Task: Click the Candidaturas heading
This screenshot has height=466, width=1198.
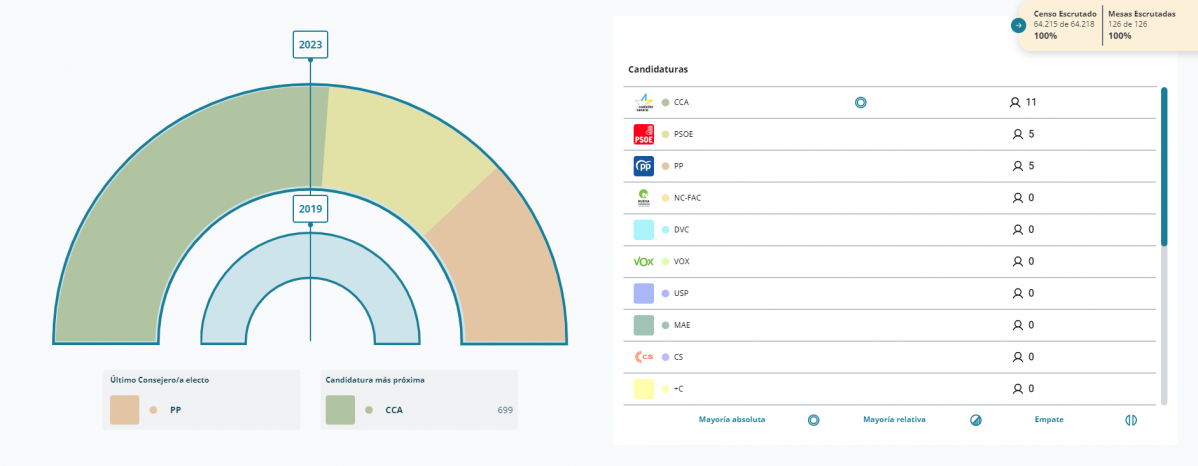Action: tap(658, 70)
